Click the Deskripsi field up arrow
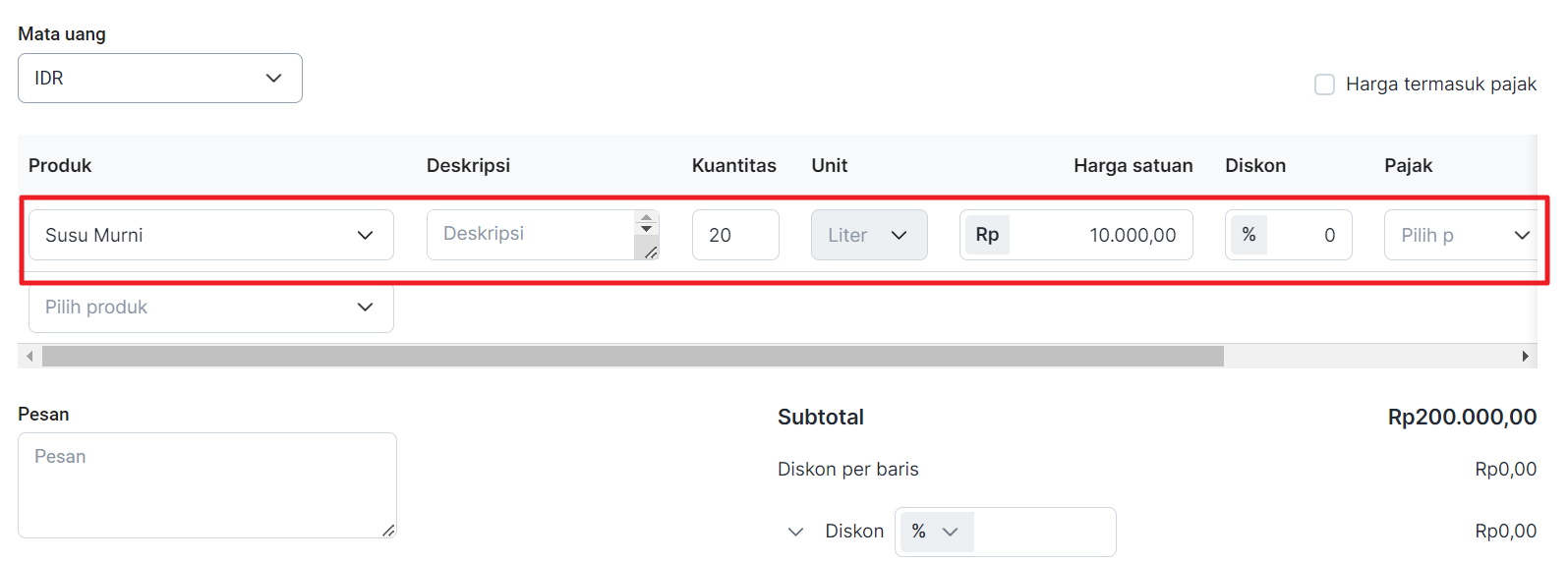Screen dimensions: 1568x562 coord(646,217)
